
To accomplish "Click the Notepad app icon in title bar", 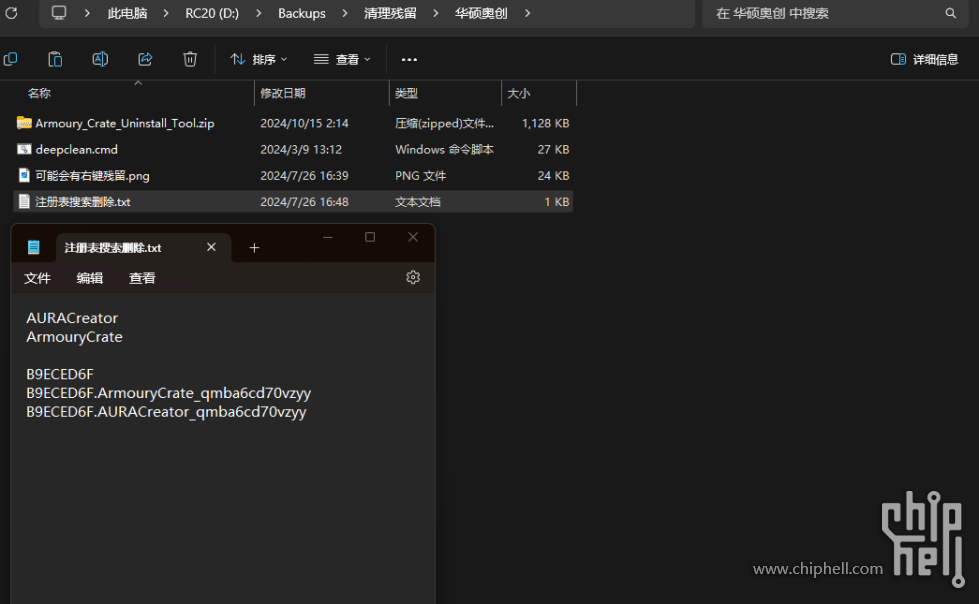I will tap(34, 247).
